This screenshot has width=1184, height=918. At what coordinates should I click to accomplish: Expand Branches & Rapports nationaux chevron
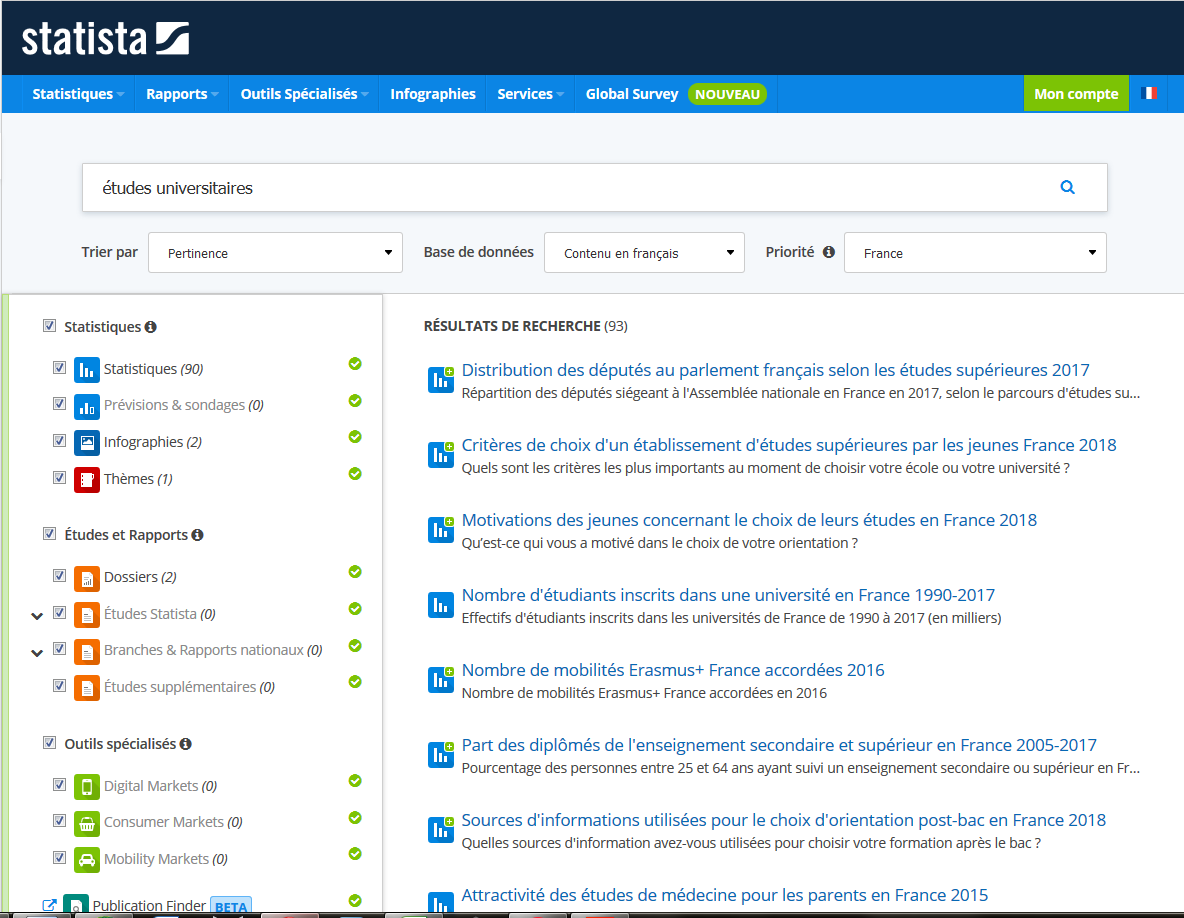pos(37,653)
